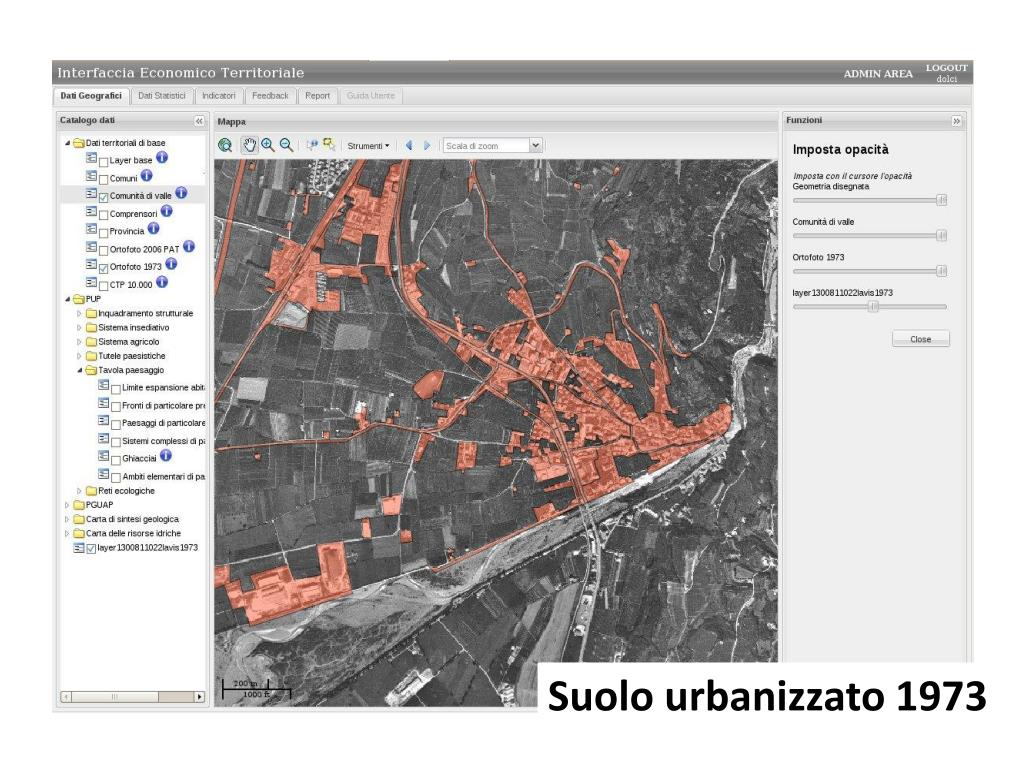The height and width of the screenshot is (768, 1024).
Task: Open the Indicatori tab
Action: click(218, 96)
